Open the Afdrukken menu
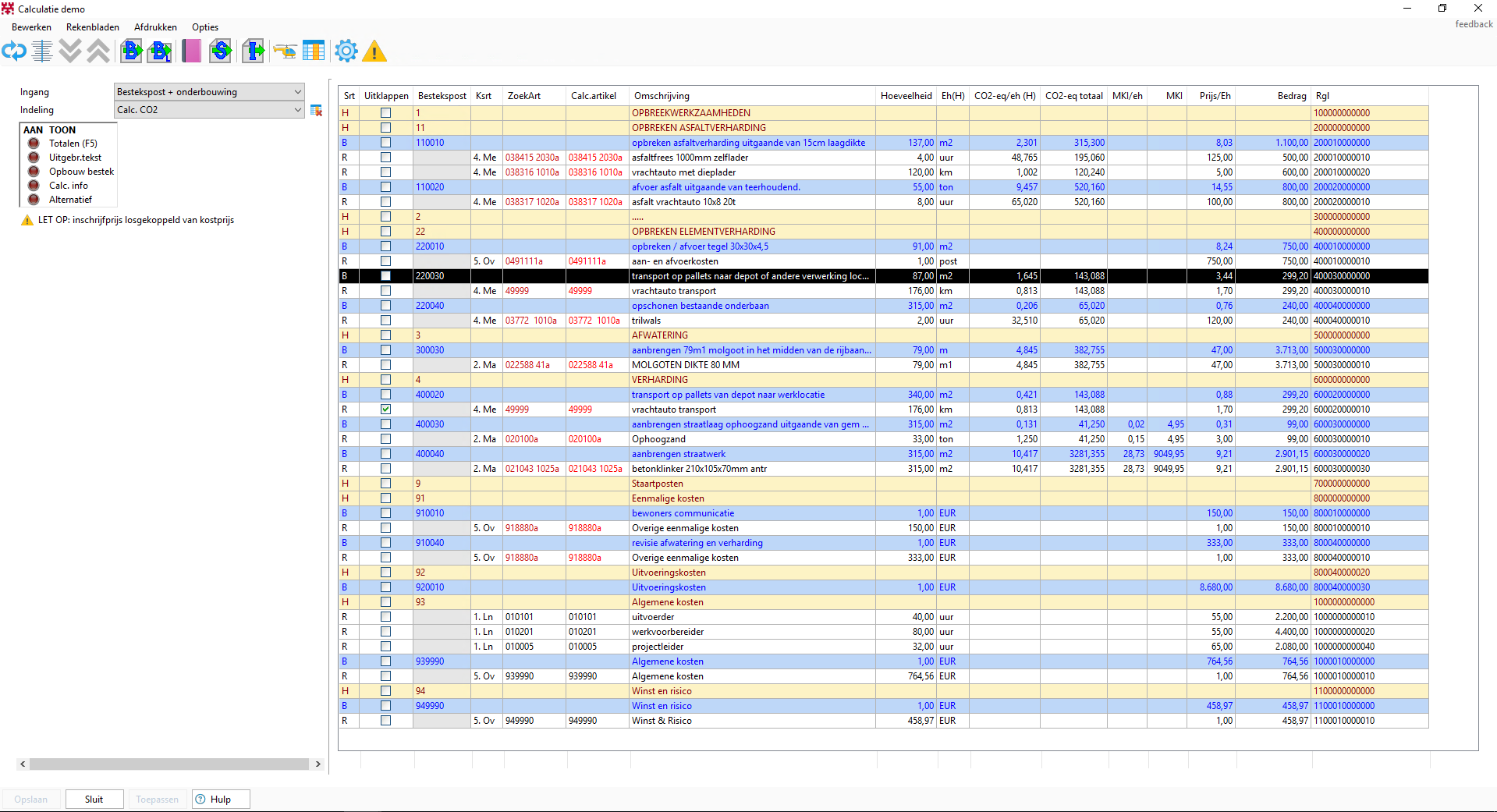The width and height of the screenshot is (1497, 812). tap(155, 27)
